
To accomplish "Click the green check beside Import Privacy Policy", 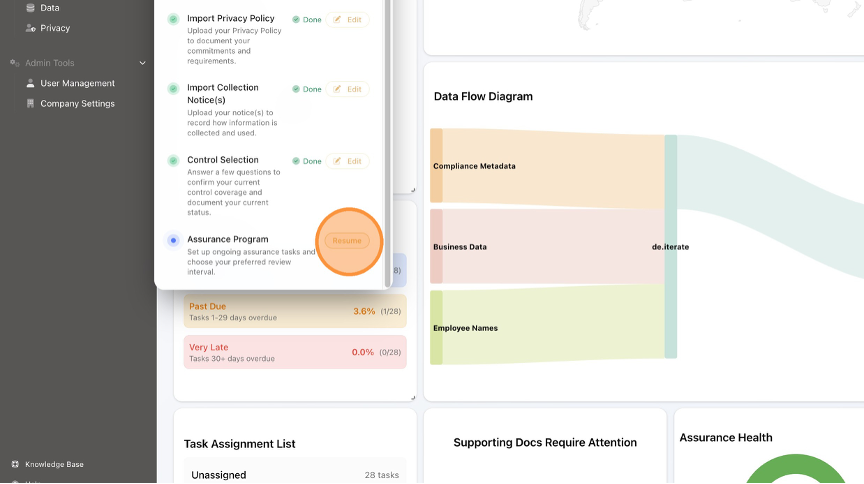I will point(173,19).
